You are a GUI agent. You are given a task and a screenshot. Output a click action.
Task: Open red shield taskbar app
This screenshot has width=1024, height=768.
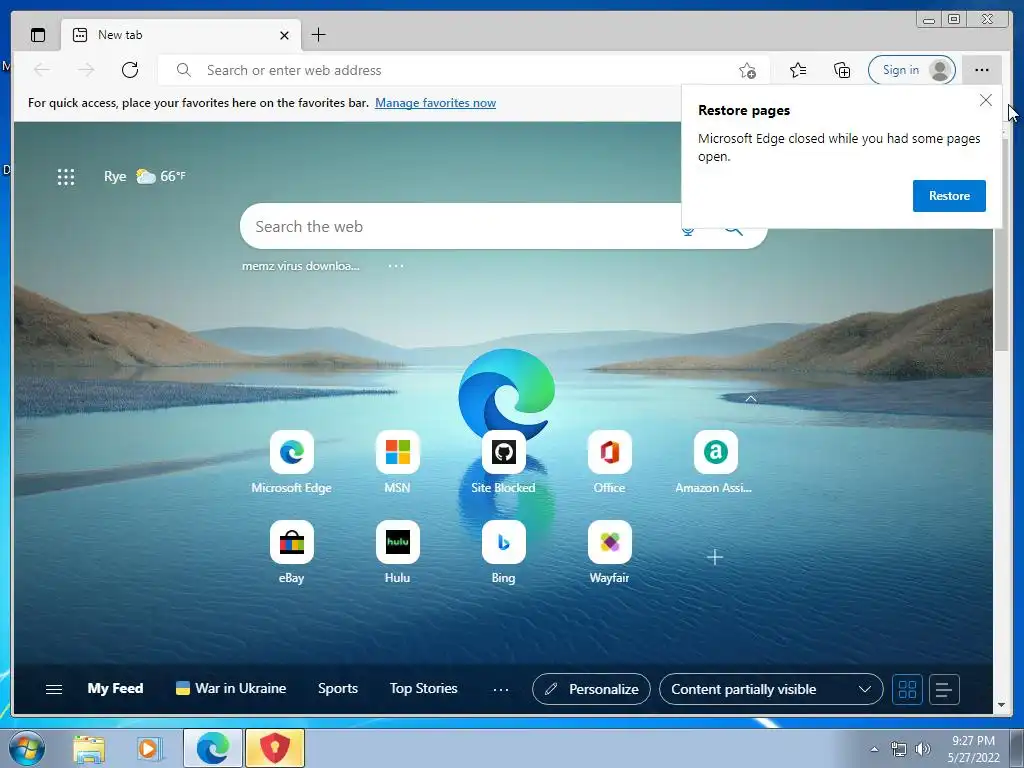(275, 748)
